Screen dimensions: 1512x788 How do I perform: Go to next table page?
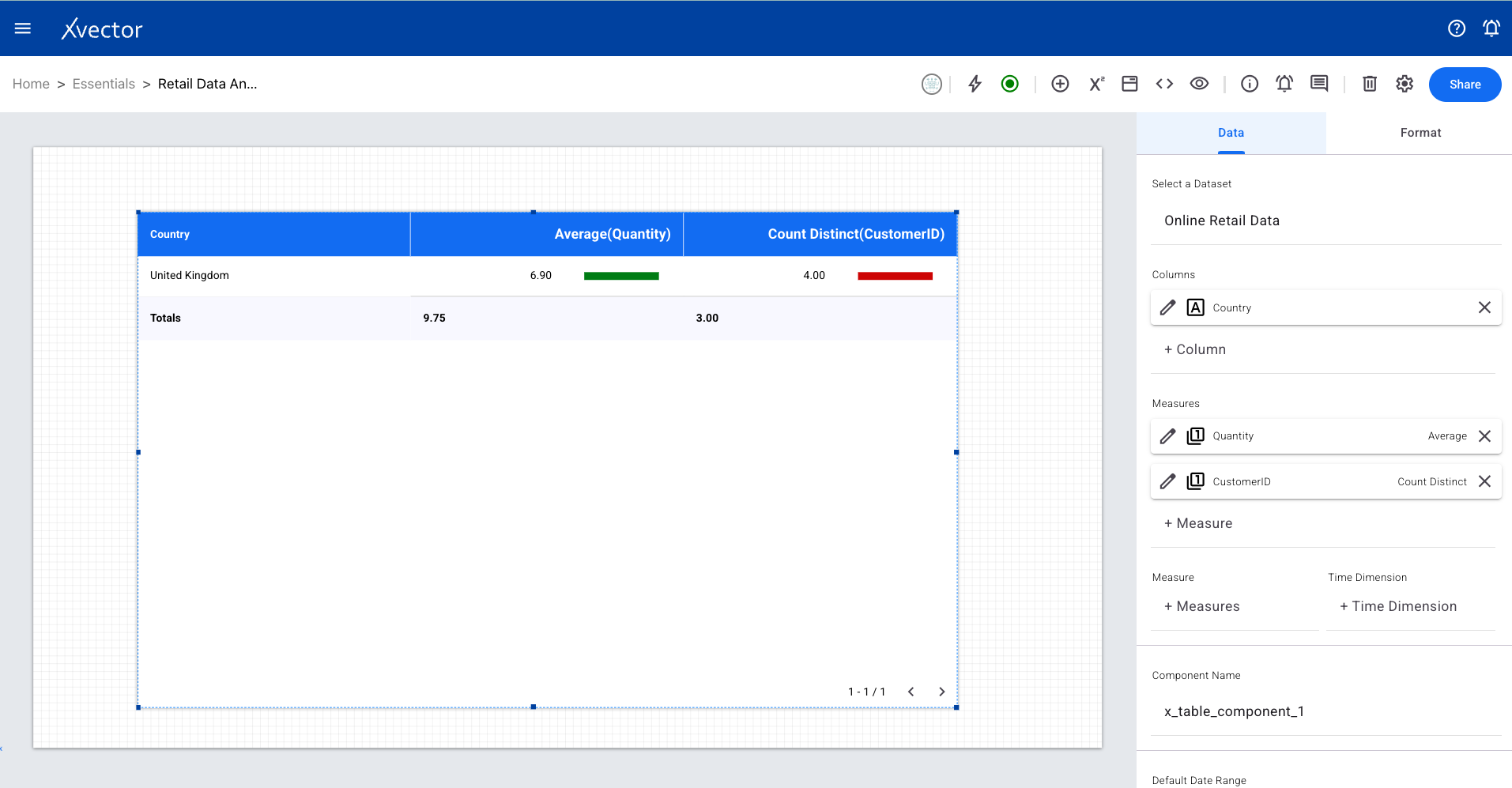click(941, 692)
